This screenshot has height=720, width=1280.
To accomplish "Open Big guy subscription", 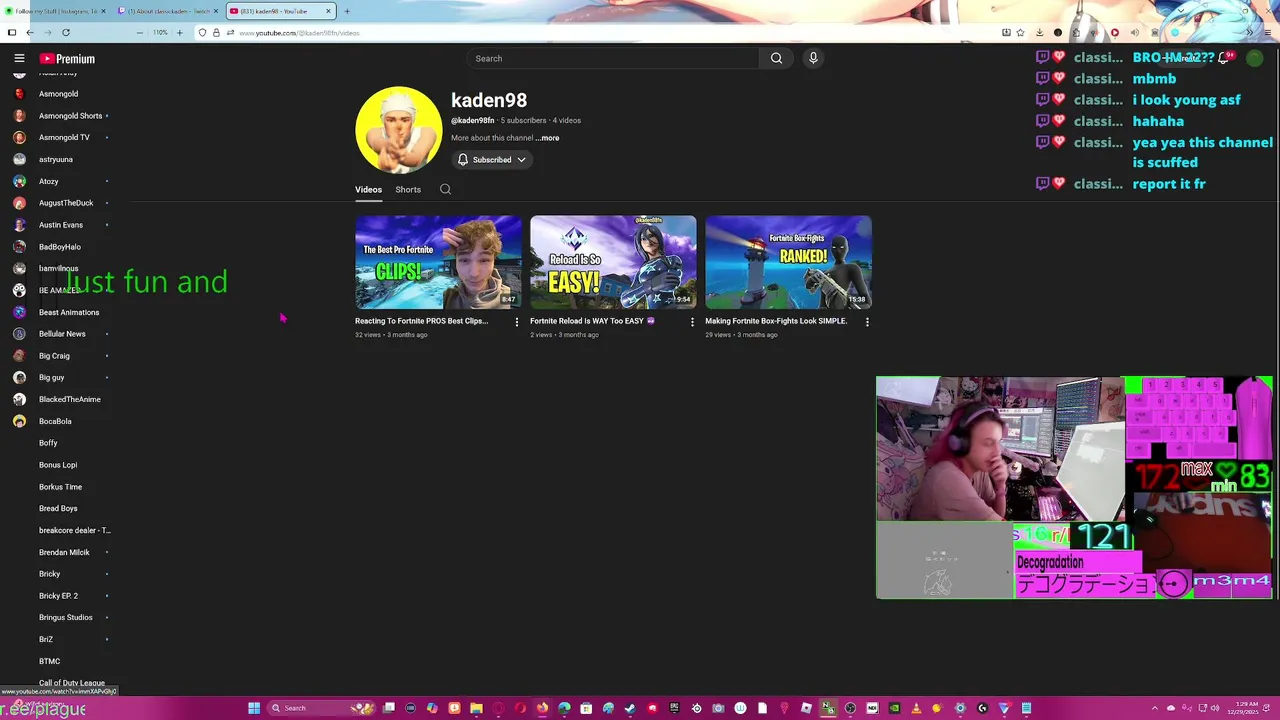I will pos(52,378).
